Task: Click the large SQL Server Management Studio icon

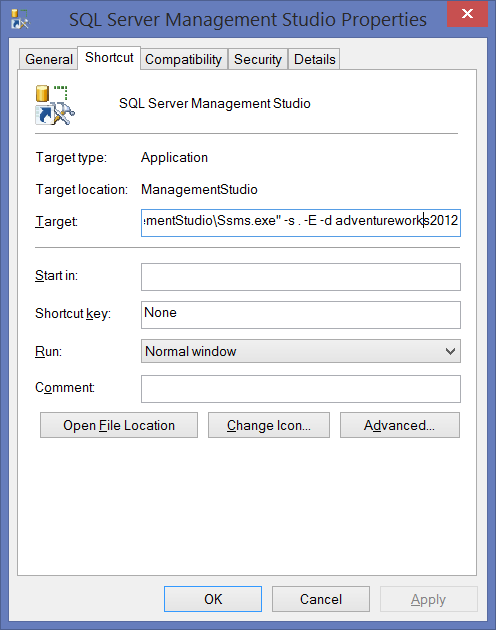Action: [55, 105]
